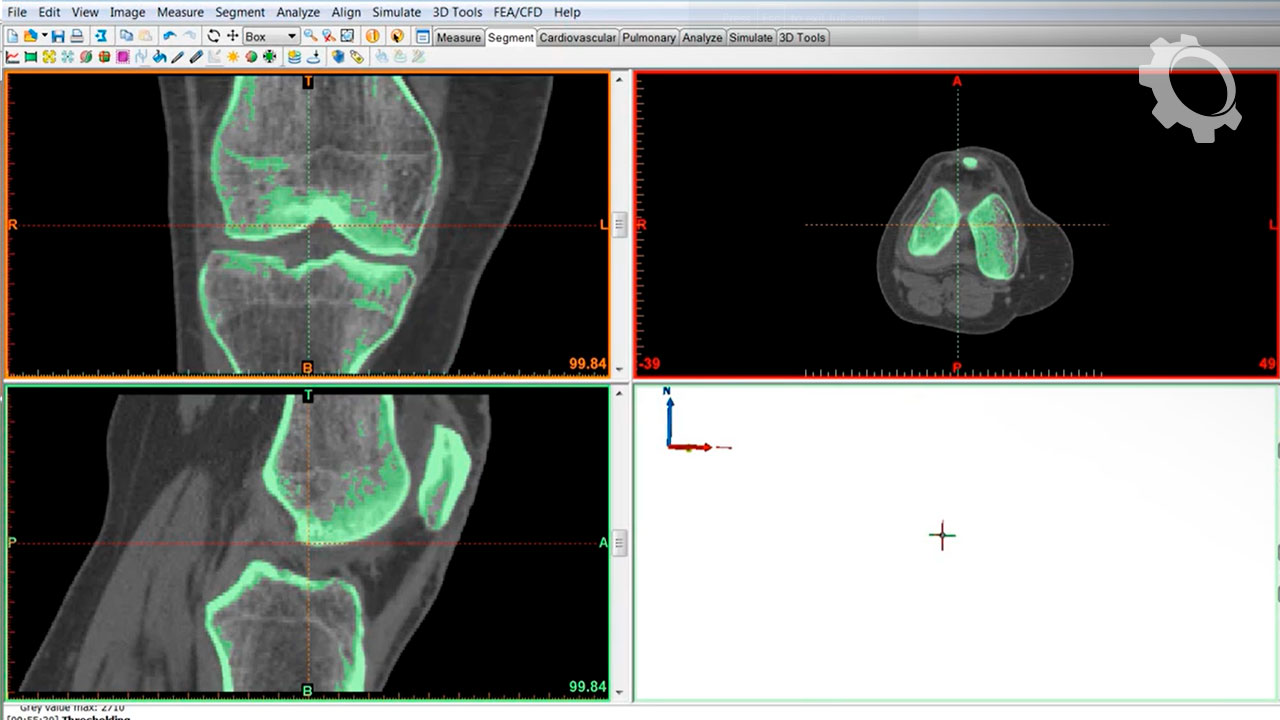Select the Pan view crosshair-arrows tool

tap(233, 36)
